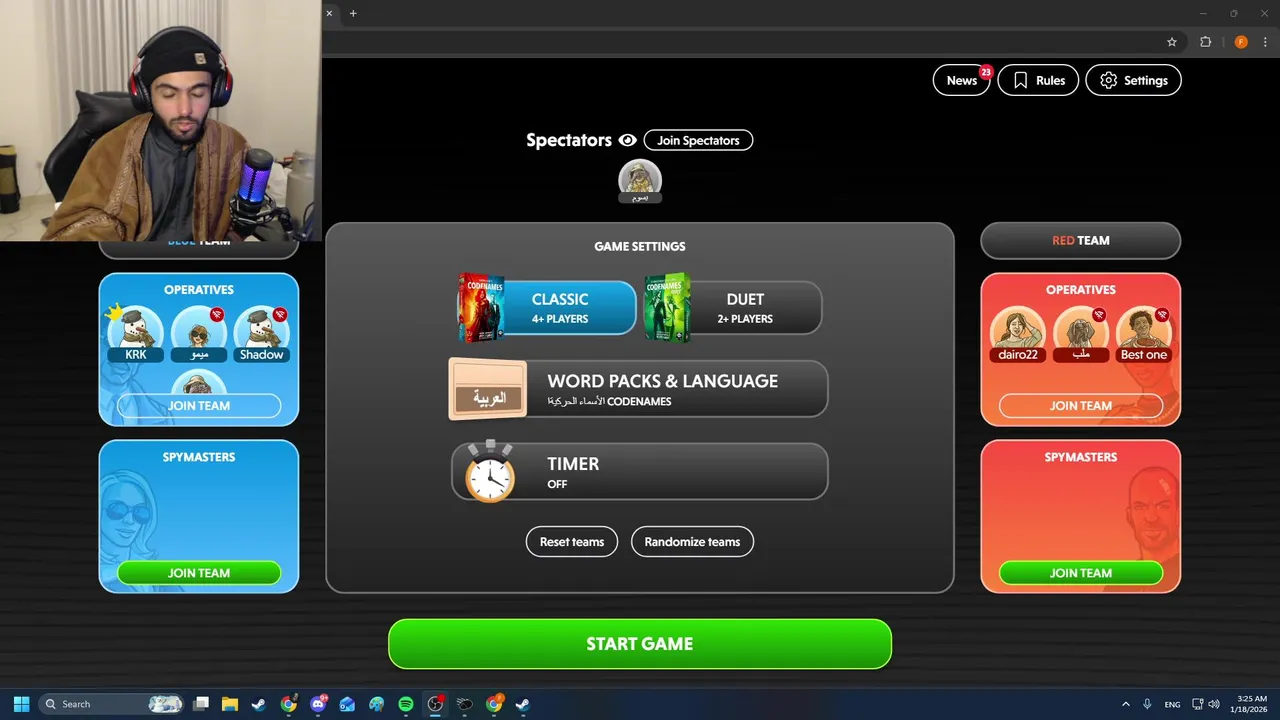Image resolution: width=1280 pixels, height=720 pixels.
Task: Open the network status tray icon
Action: (x=1198, y=704)
